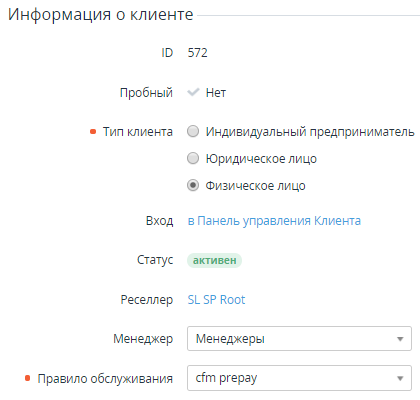
Task: Click the client ID value 572
Action: click(198, 53)
